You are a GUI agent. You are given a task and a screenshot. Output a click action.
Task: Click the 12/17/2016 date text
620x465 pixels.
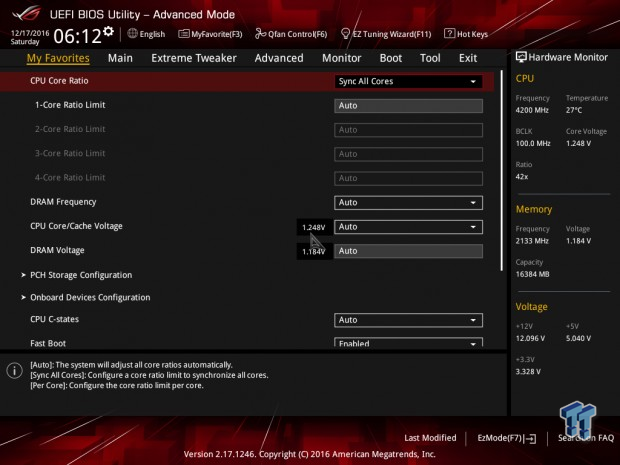[30, 33]
